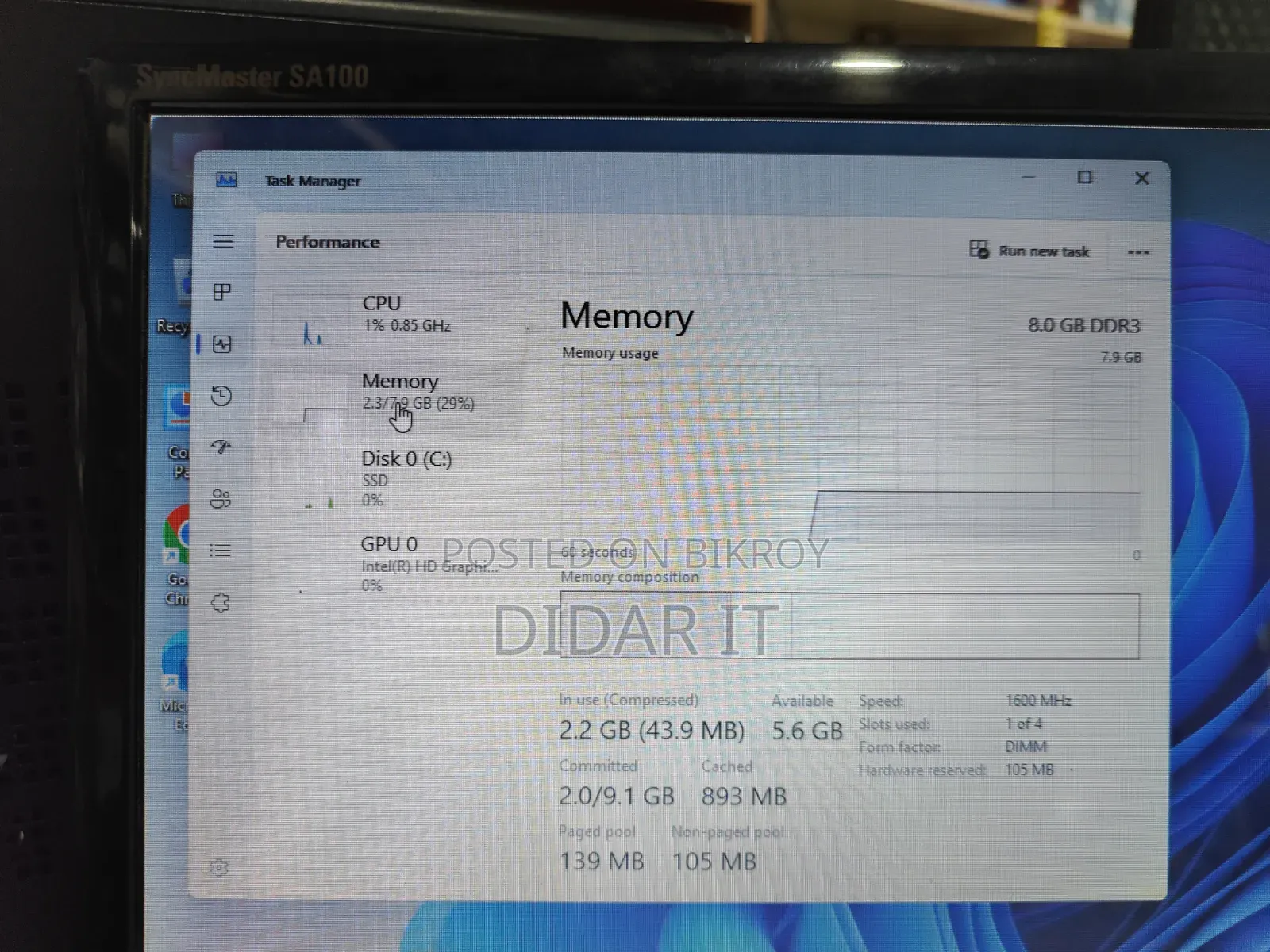
Task: Select the Performance page icon
Action: 222,344
